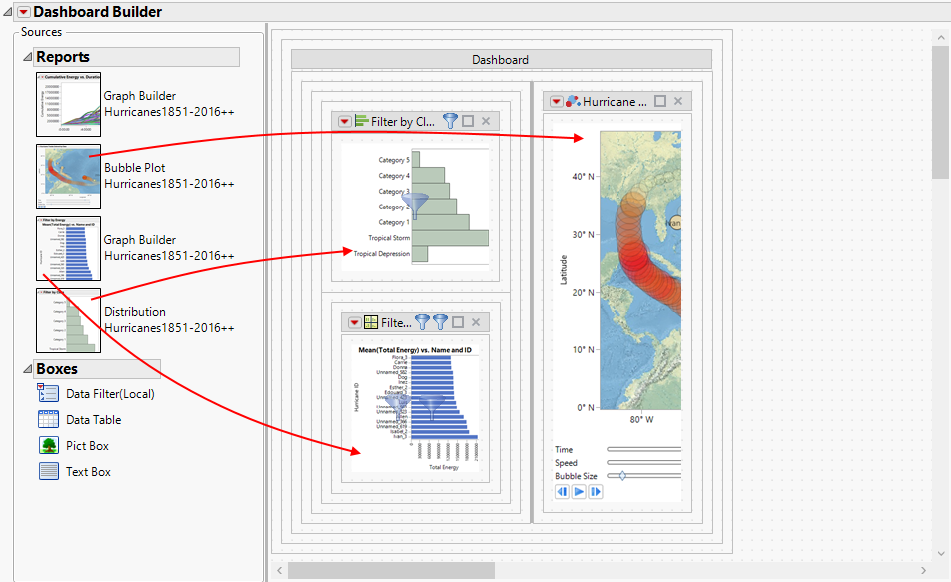Toggle the second funnel icon on Filte... panel
Viewport: 951px width, 582px height.
click(440, 323)
